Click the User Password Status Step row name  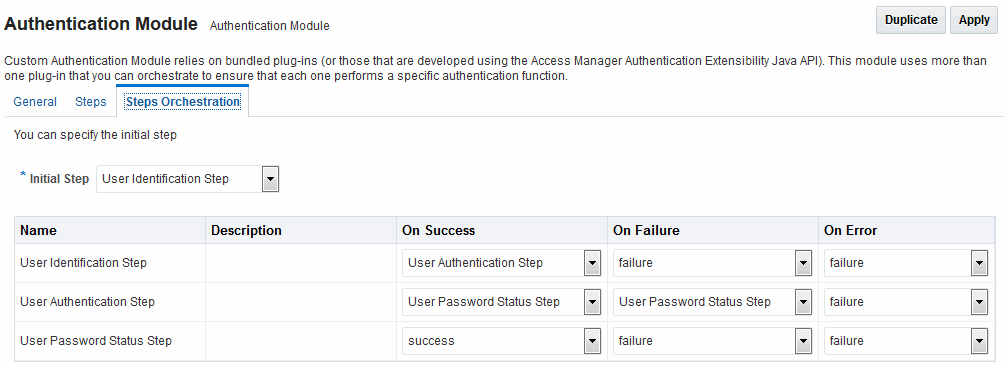coord(96,341)
